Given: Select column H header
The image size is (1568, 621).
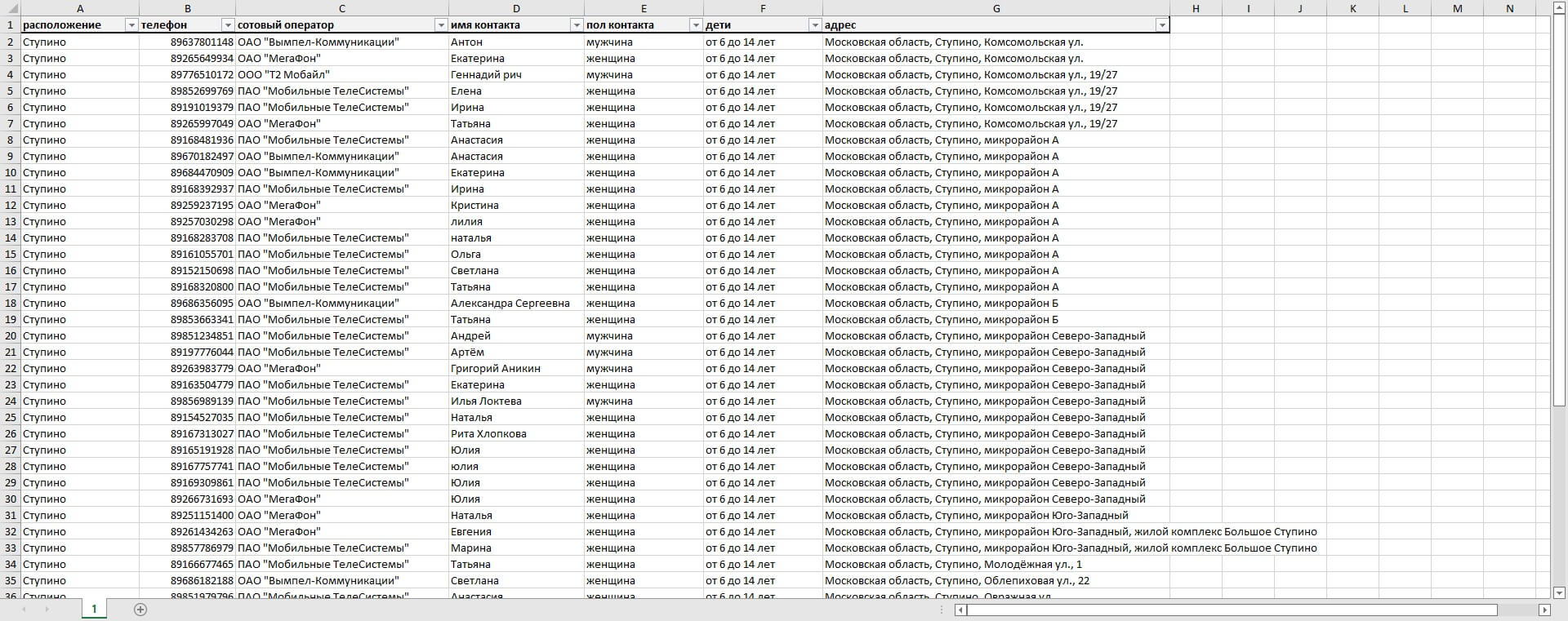Looking at the screenshot, I should [x=1196, y=8].
